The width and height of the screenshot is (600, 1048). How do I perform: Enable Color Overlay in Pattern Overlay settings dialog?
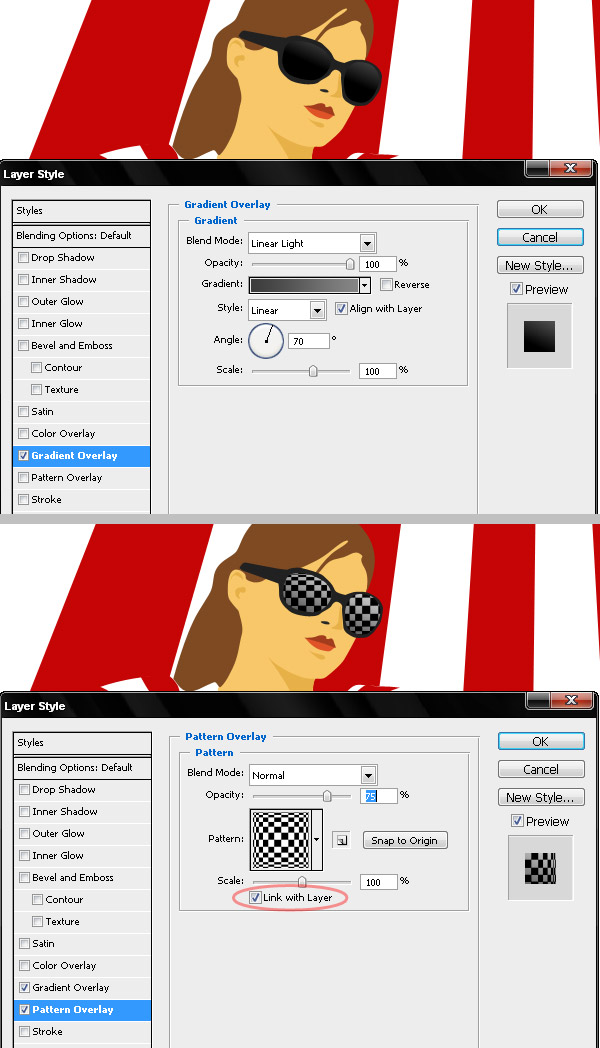25,966
